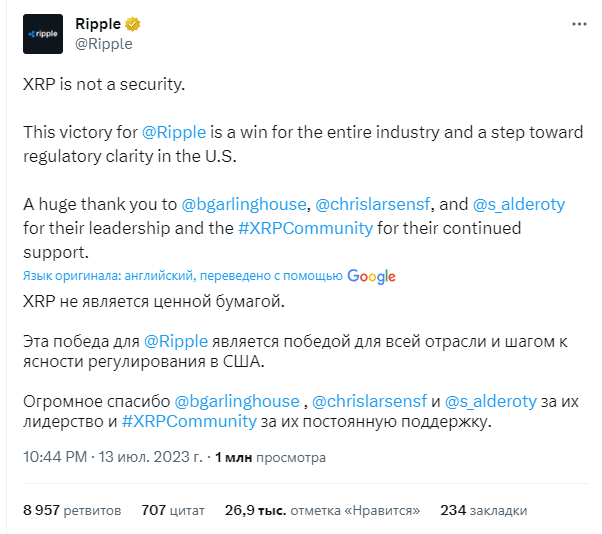View the 26,9 тыс. likes list
Viewport: 602px width, 534px height.
[321, 510]
